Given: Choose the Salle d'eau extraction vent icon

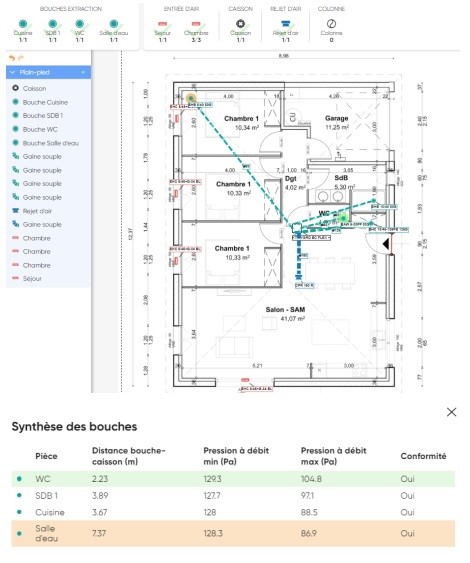Looking at the screenshot, I should [114, 24].
